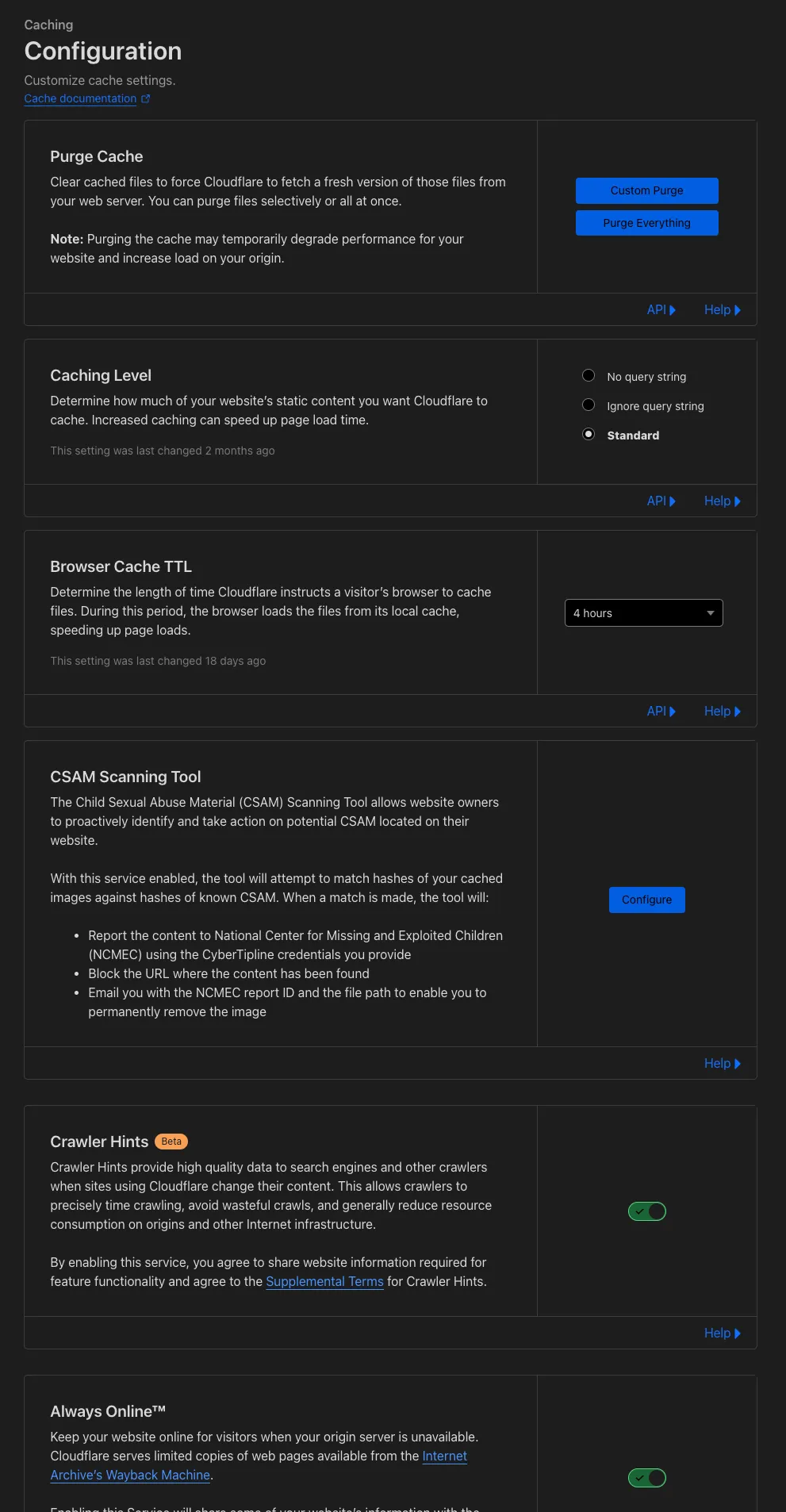
Task: Disable the Crawler Hints toggle
Action: [x=646, y=1211]
